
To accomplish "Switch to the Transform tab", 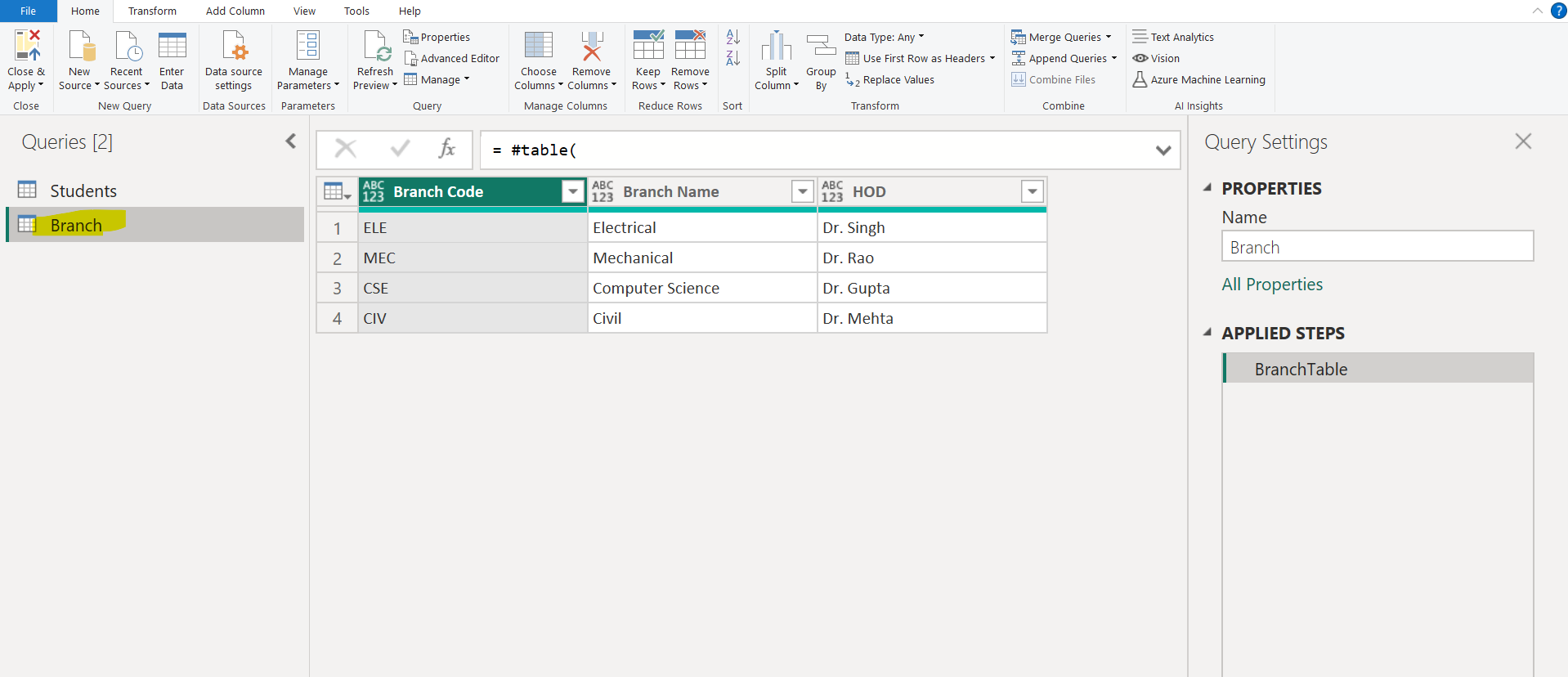I will 152,11.
